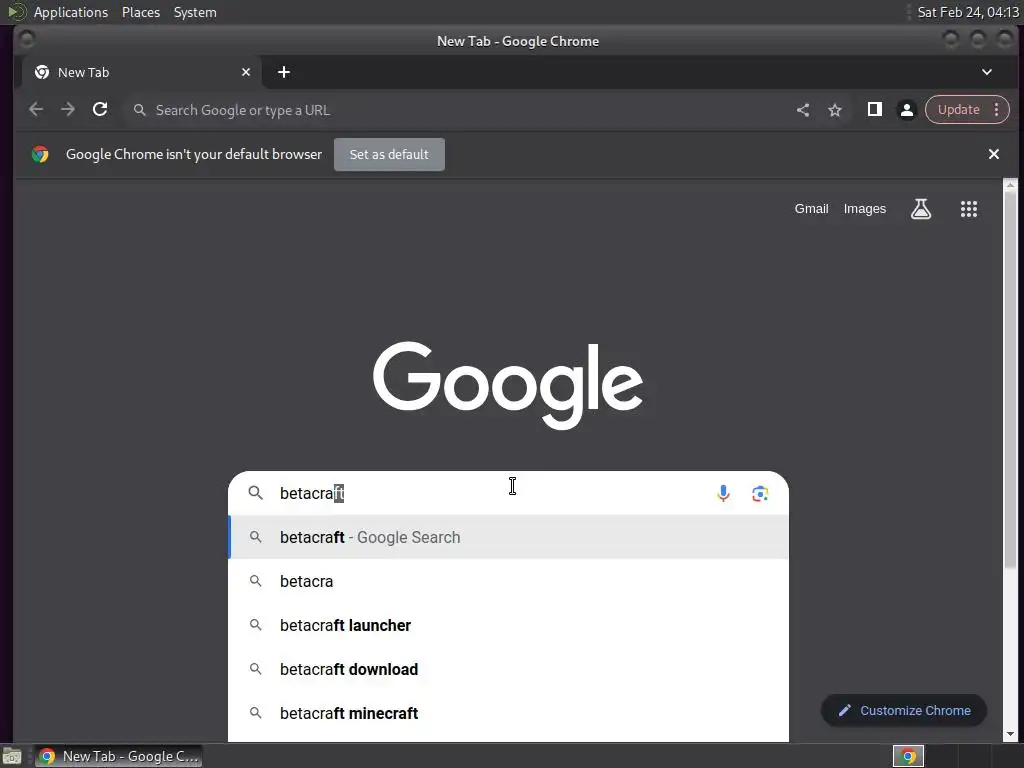Click the browser forward arrow
Viewport: 1024px width, 768px height.
pyautogui.click(x=68, y=110)
